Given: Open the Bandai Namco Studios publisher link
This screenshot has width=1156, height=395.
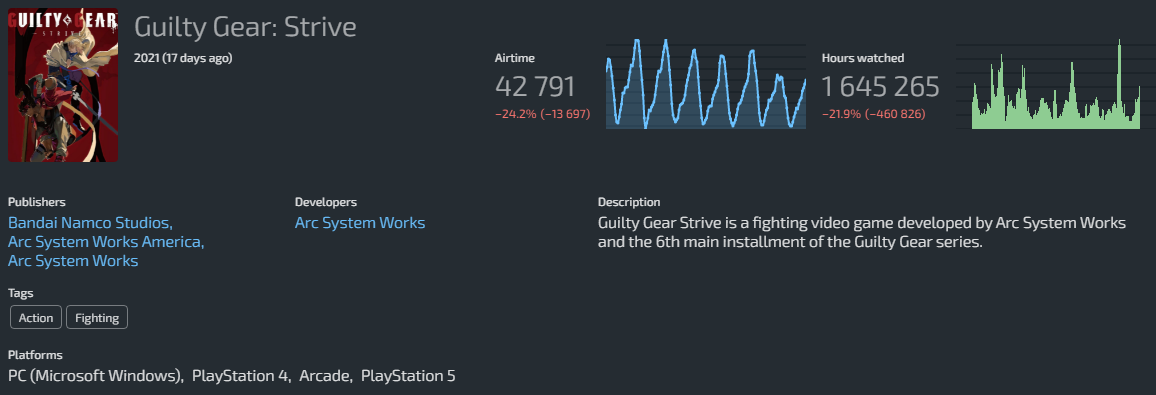Looking at the screenshot, I should pos(90,223).
